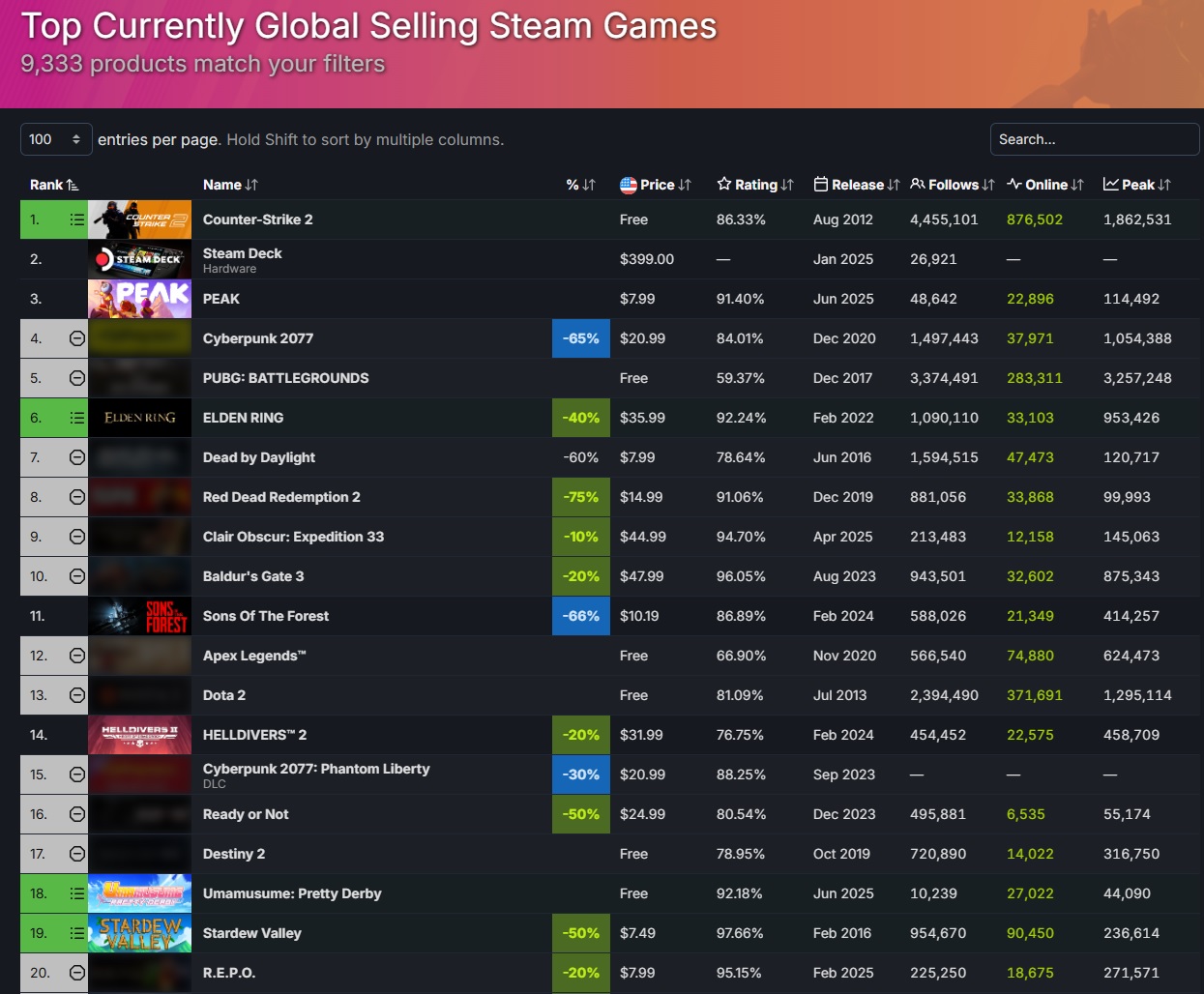This screenshot has height=994, width=1204.
Task: Click the circle-minus icon in Clair Obscur row
Action: coord(77,537)
